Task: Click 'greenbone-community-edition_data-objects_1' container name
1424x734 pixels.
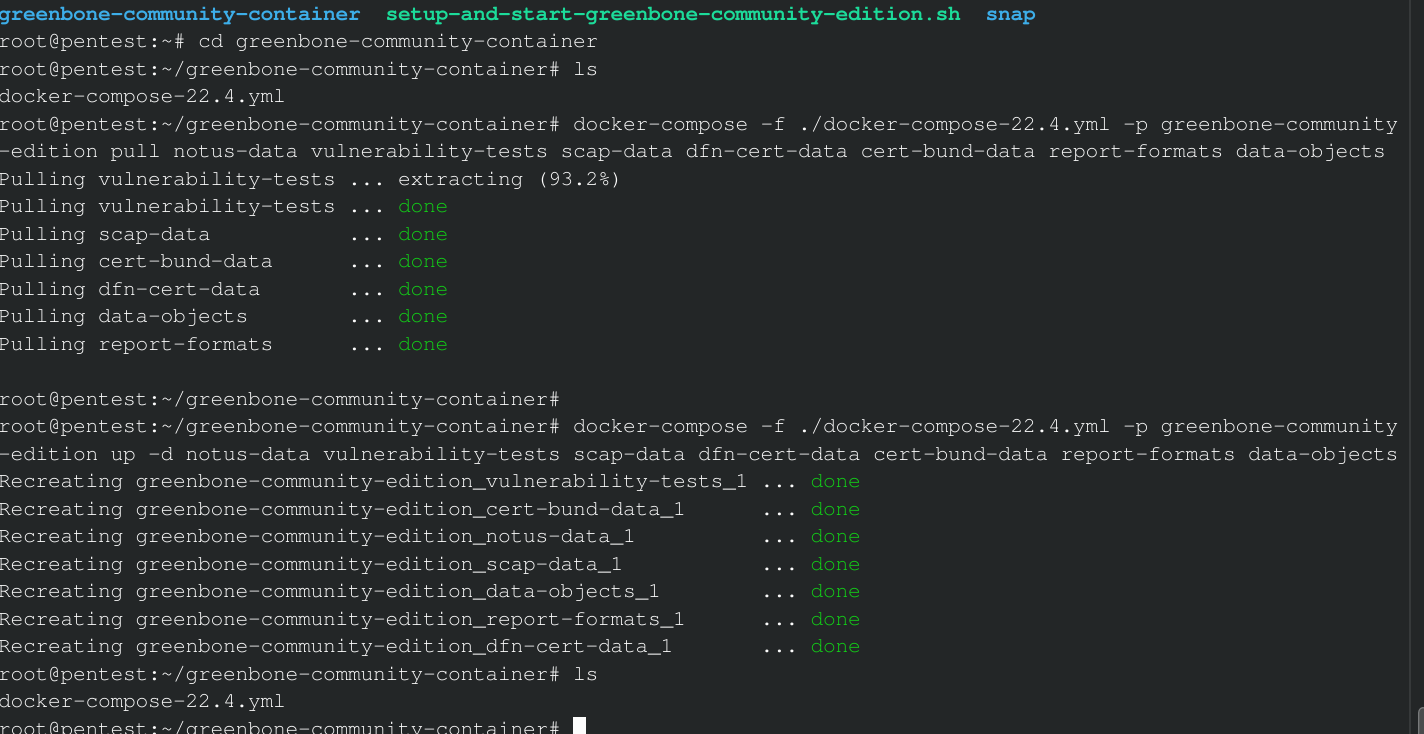Action: 397,591
